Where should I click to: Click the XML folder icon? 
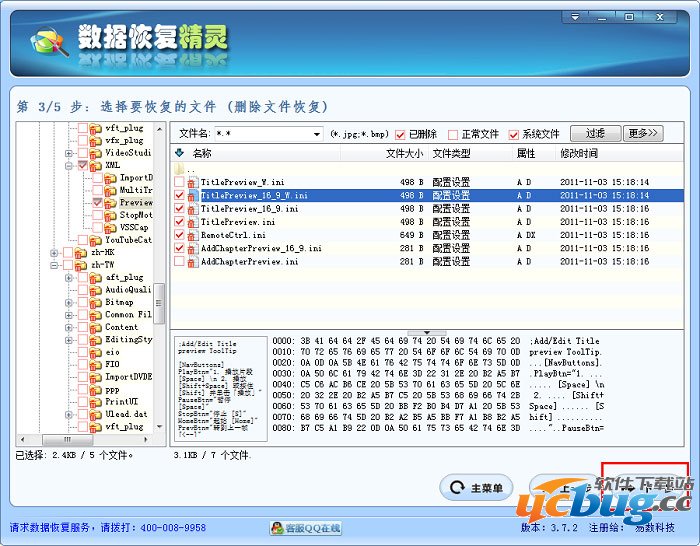click(x=96, y=166)
